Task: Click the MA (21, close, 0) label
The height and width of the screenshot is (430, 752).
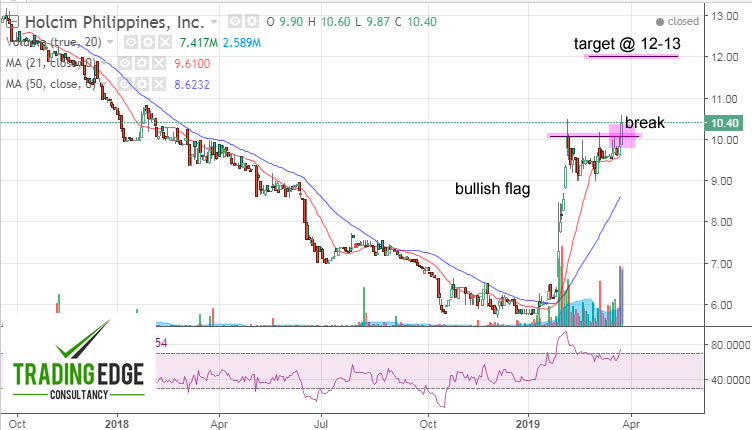Action: (x=51, y=63)
